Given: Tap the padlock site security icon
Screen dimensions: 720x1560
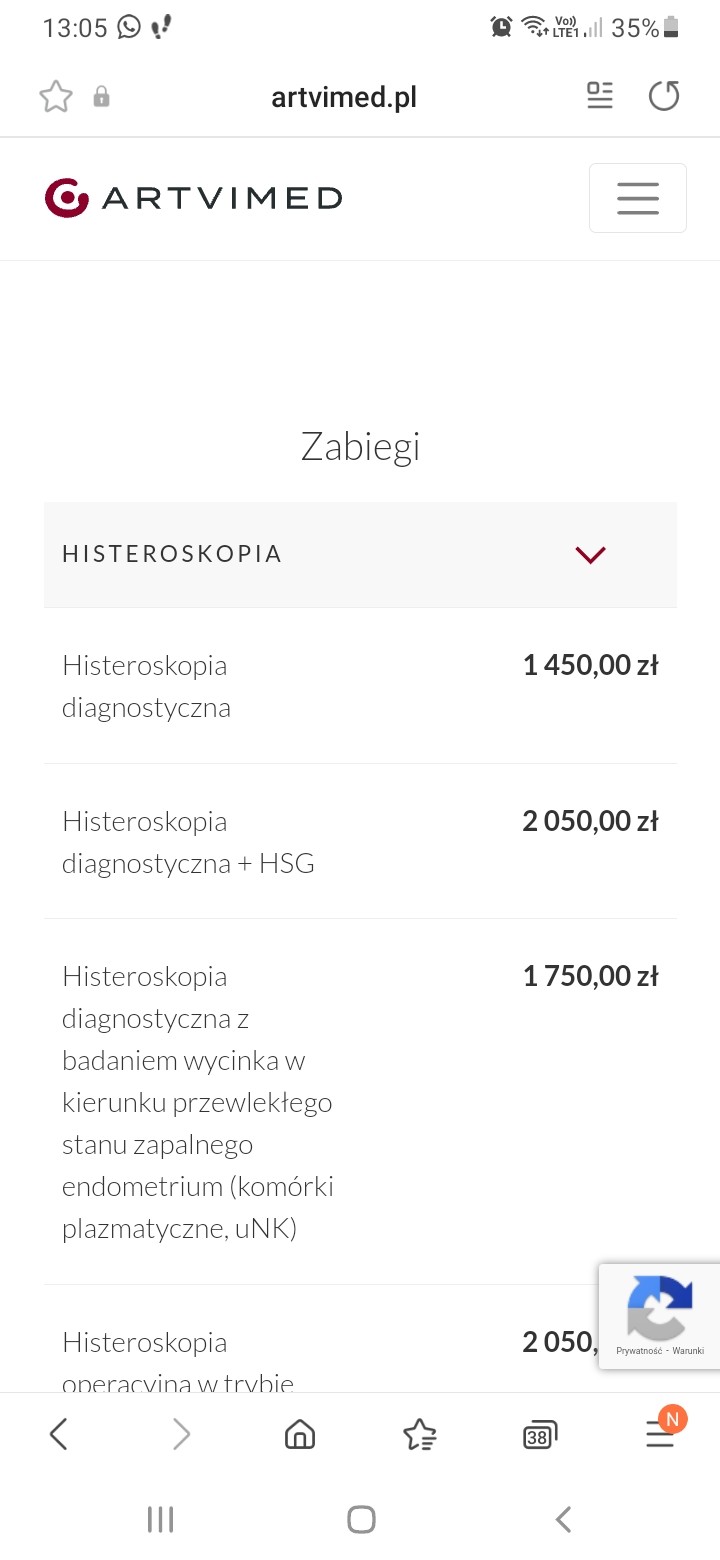Looking at the screenshot, I should (x=101, y=97).
